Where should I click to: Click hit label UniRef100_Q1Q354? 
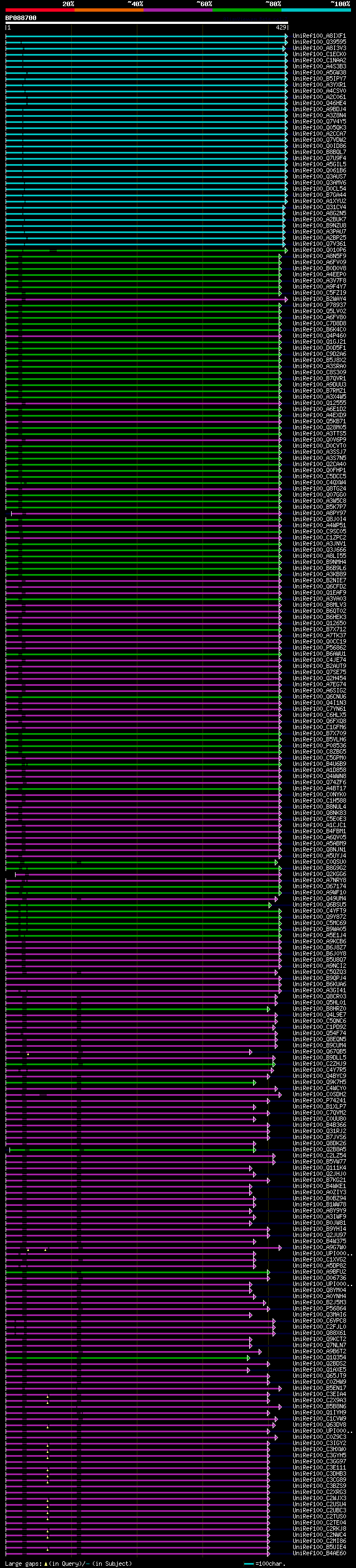click(x=319, y=1357)
